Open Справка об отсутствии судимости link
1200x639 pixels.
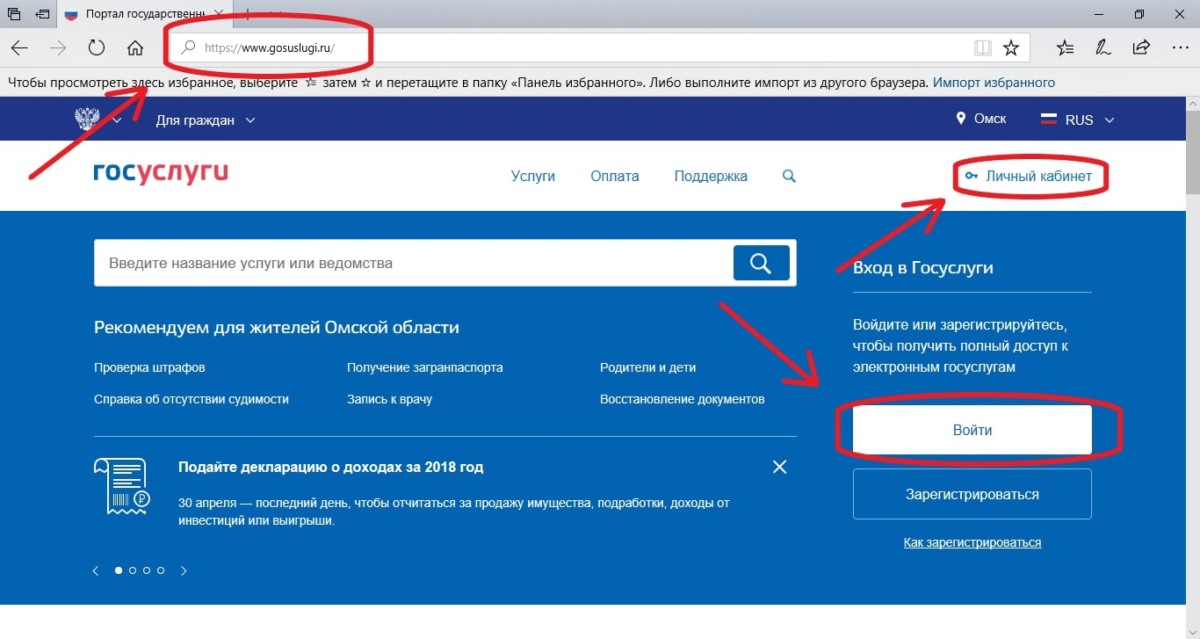(191, 399)
